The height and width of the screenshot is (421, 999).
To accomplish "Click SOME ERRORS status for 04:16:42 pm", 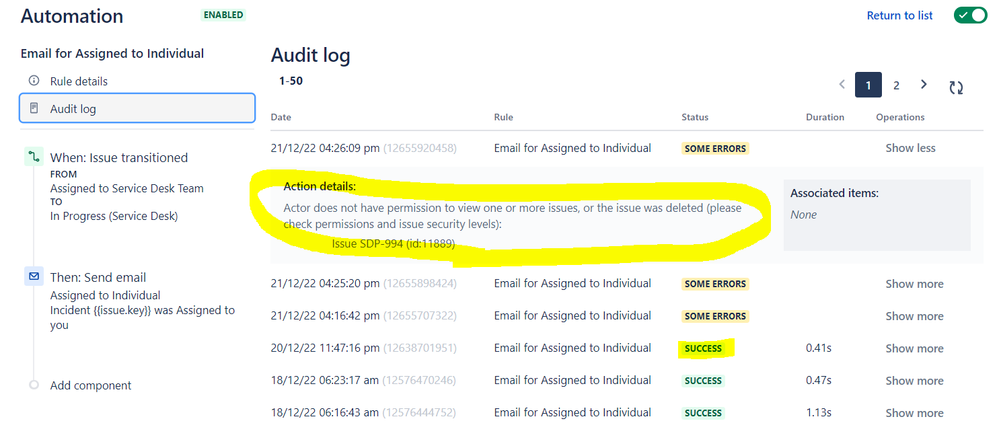I will [x=715, y=316].
